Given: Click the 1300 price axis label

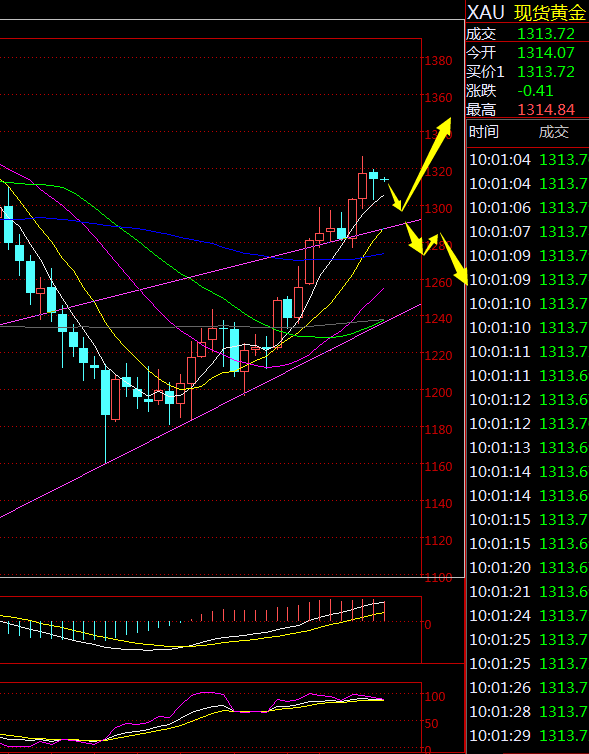Looking at the screenshot, I should point(438,208).
